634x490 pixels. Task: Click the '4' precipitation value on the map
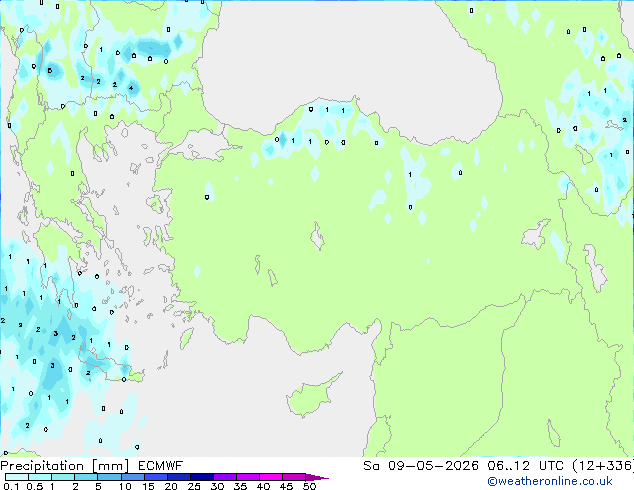pos(131,88)
